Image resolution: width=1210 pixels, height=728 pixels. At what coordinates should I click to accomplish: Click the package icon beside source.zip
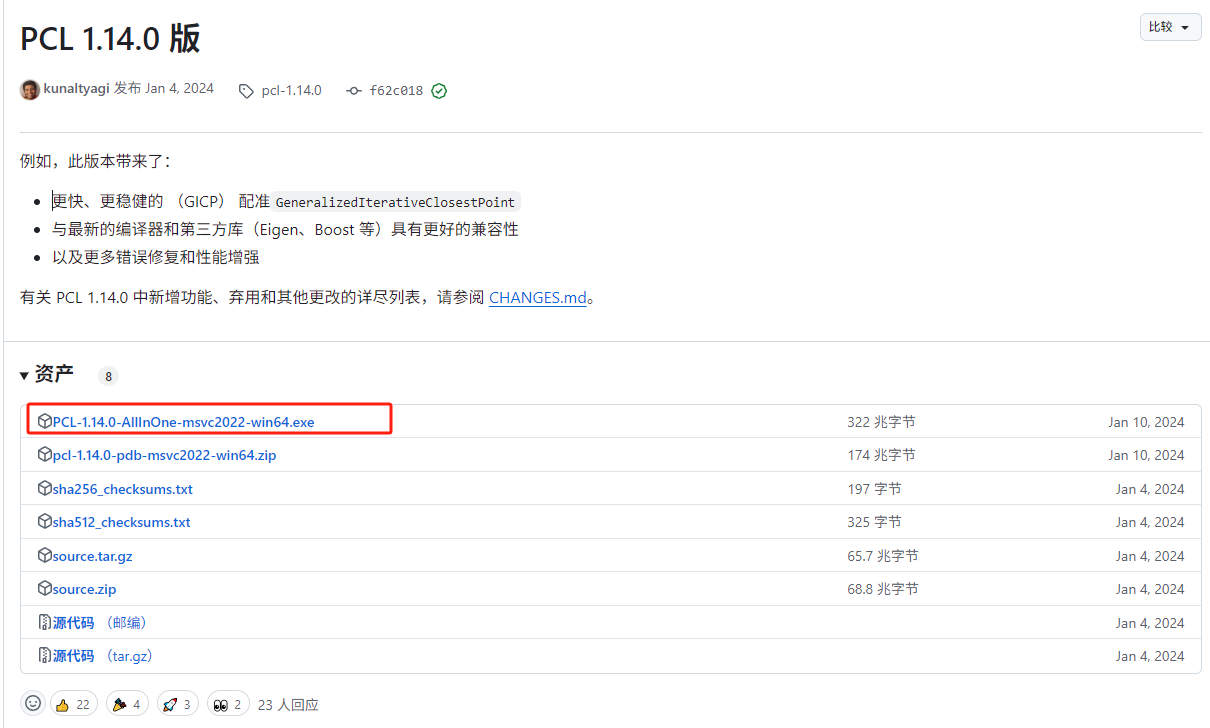coord(44,588)
